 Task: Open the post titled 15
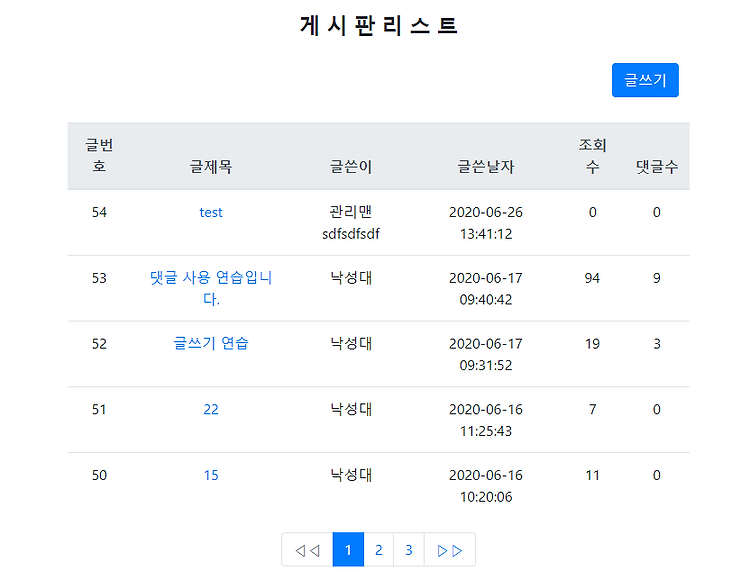tap(211, 475)
